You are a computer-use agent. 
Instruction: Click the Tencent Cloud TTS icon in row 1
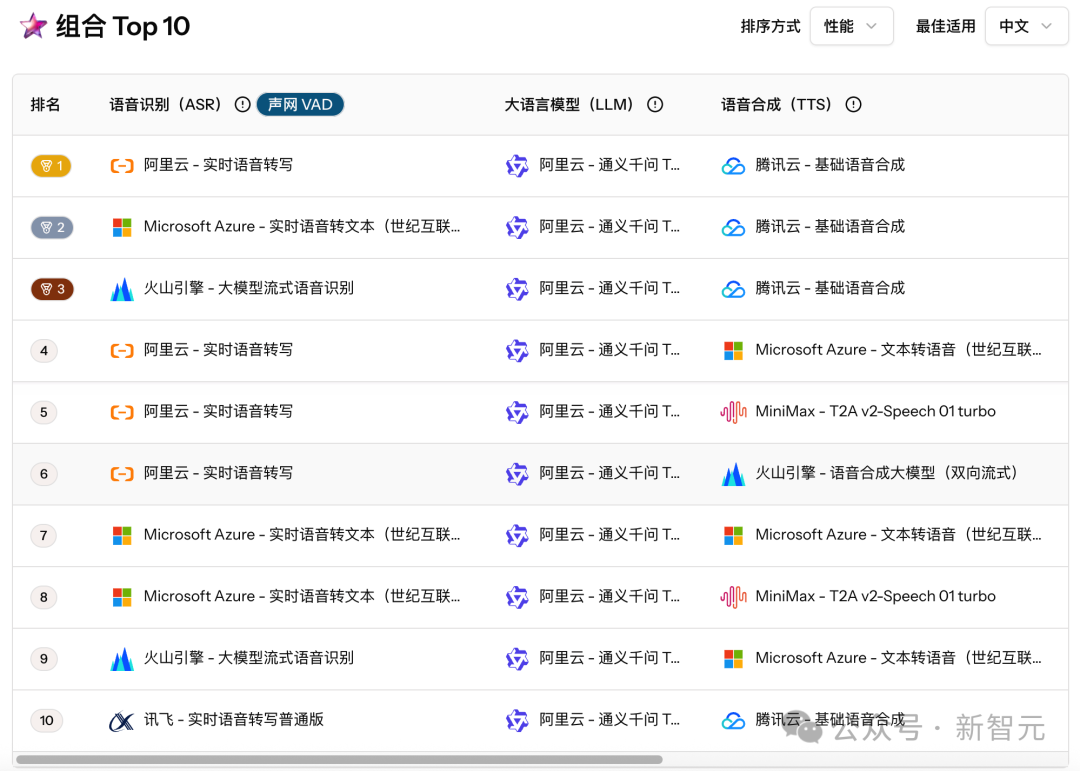coord(733,165)
